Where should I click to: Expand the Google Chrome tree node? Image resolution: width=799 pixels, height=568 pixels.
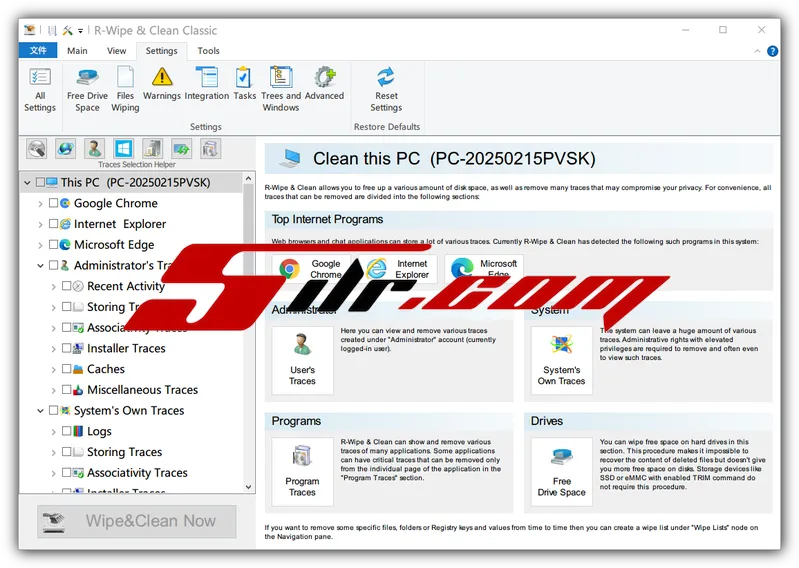(x=40, y=204)
